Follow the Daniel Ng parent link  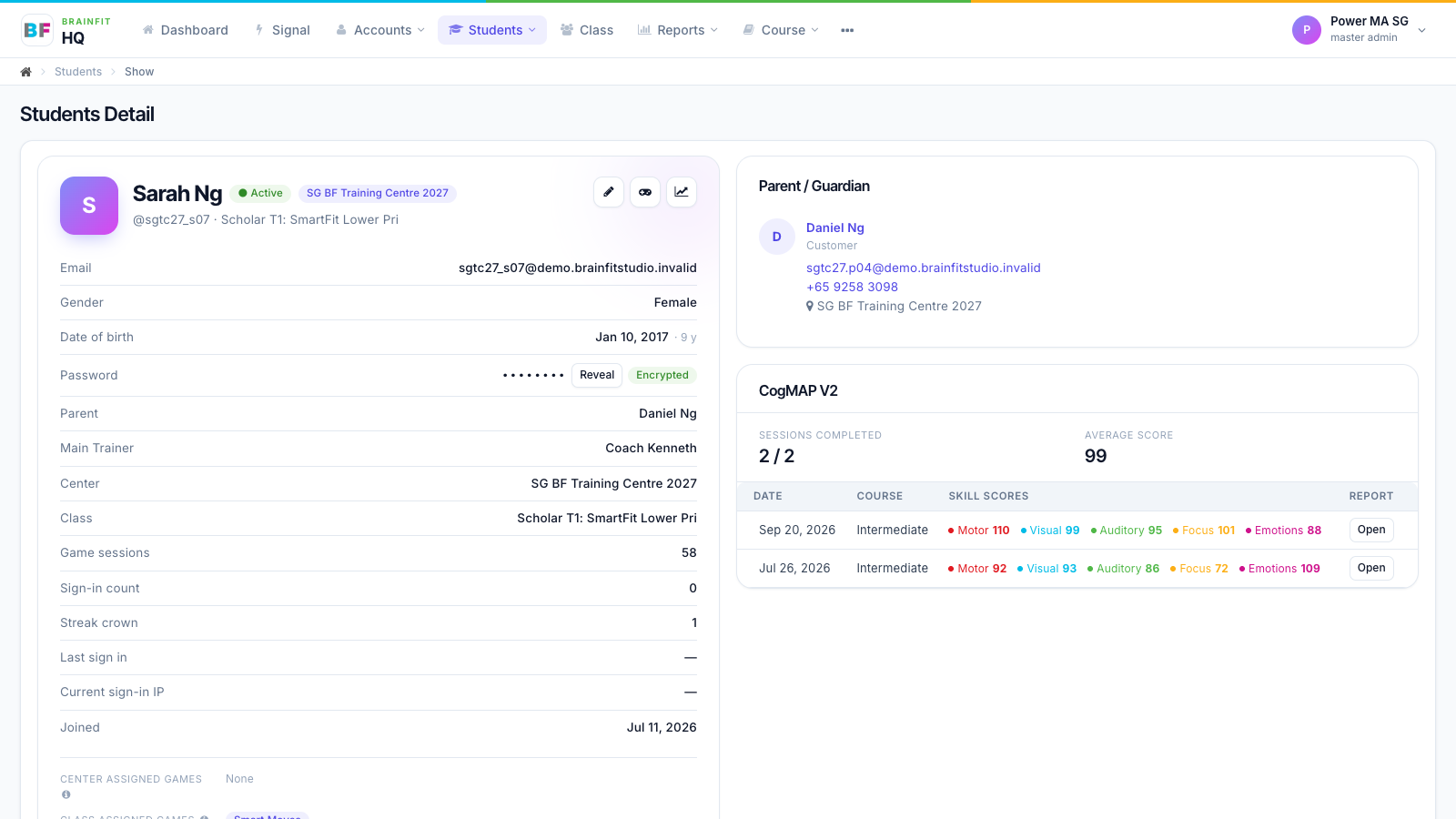point(835,227)
